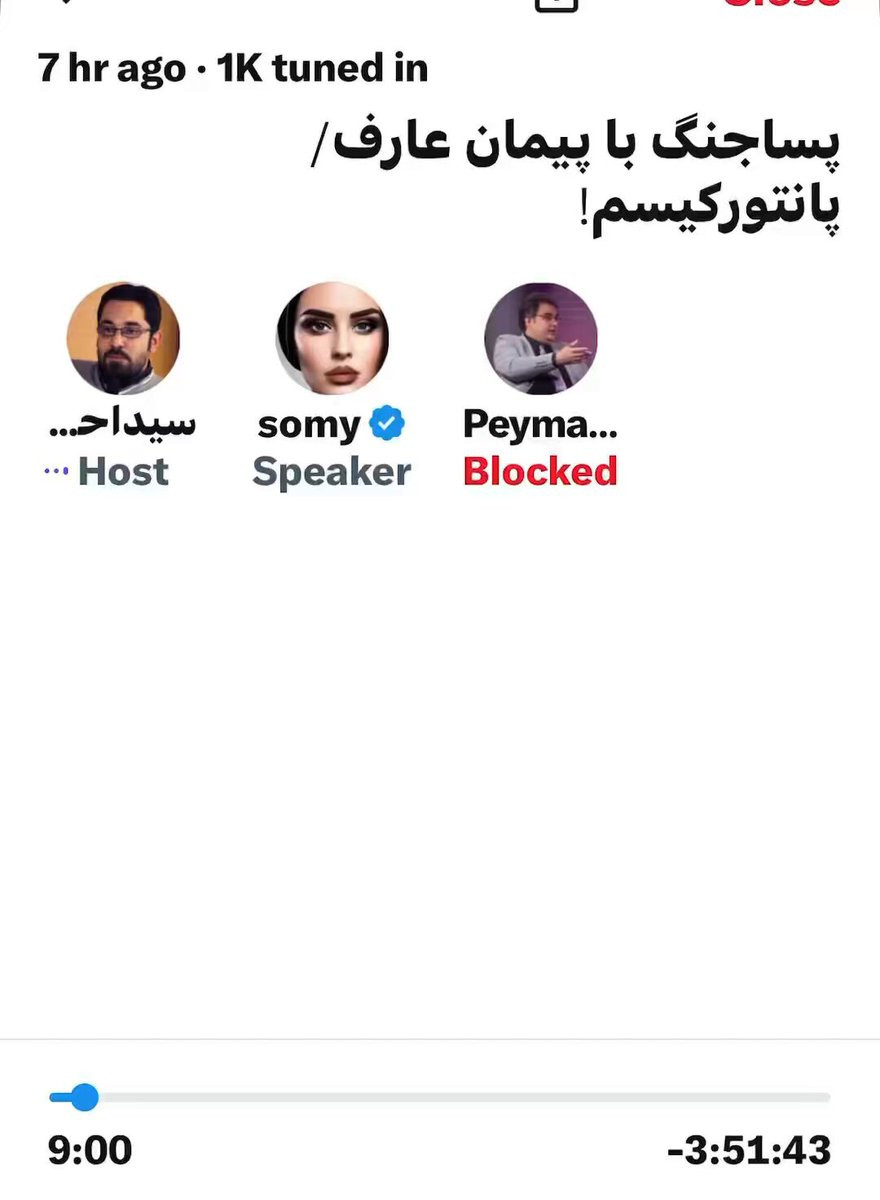
Task: Tap the 9:00 elapsed time label
Action: coord(90,1150)
